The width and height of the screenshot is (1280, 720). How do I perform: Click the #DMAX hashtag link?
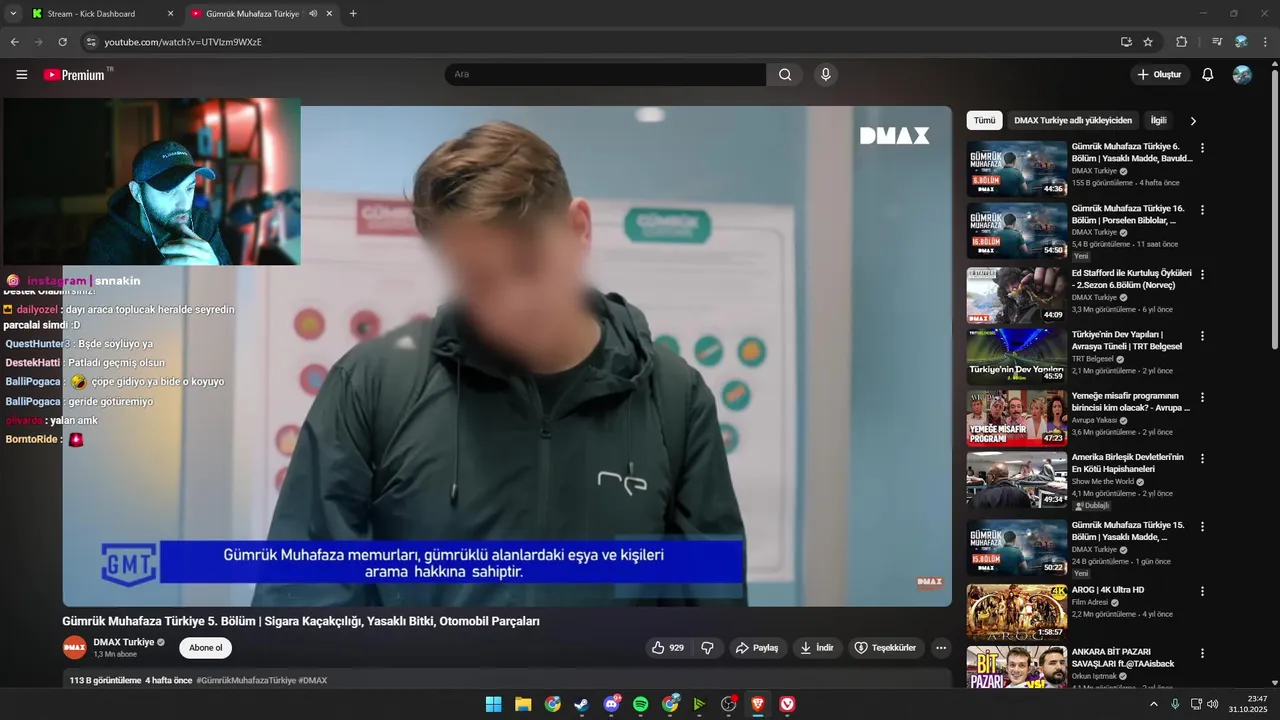point(313,681)
